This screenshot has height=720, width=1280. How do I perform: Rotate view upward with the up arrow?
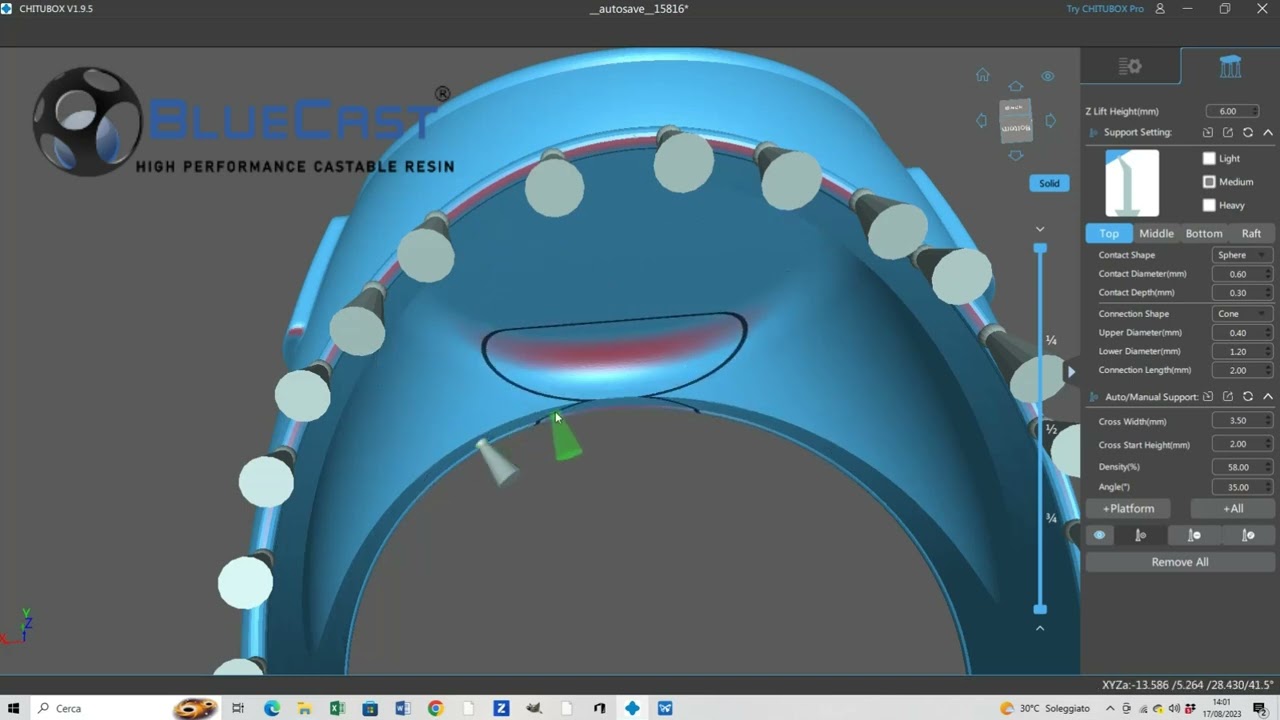[1016, 87]
